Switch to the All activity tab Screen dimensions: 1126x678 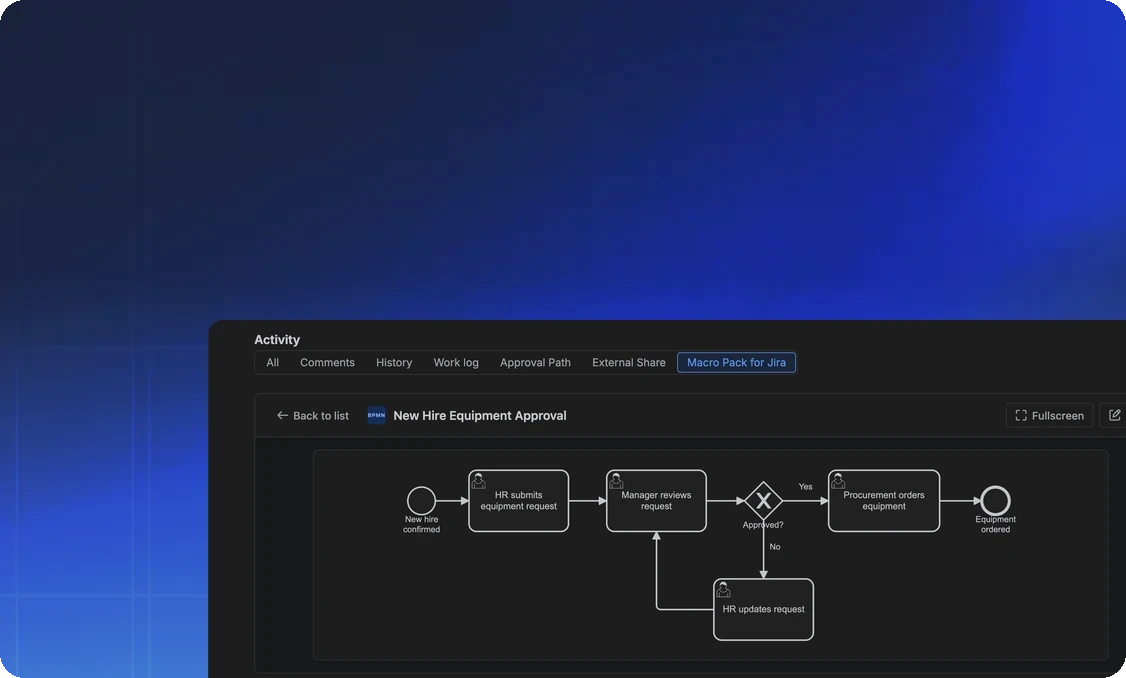pos(272,363)
